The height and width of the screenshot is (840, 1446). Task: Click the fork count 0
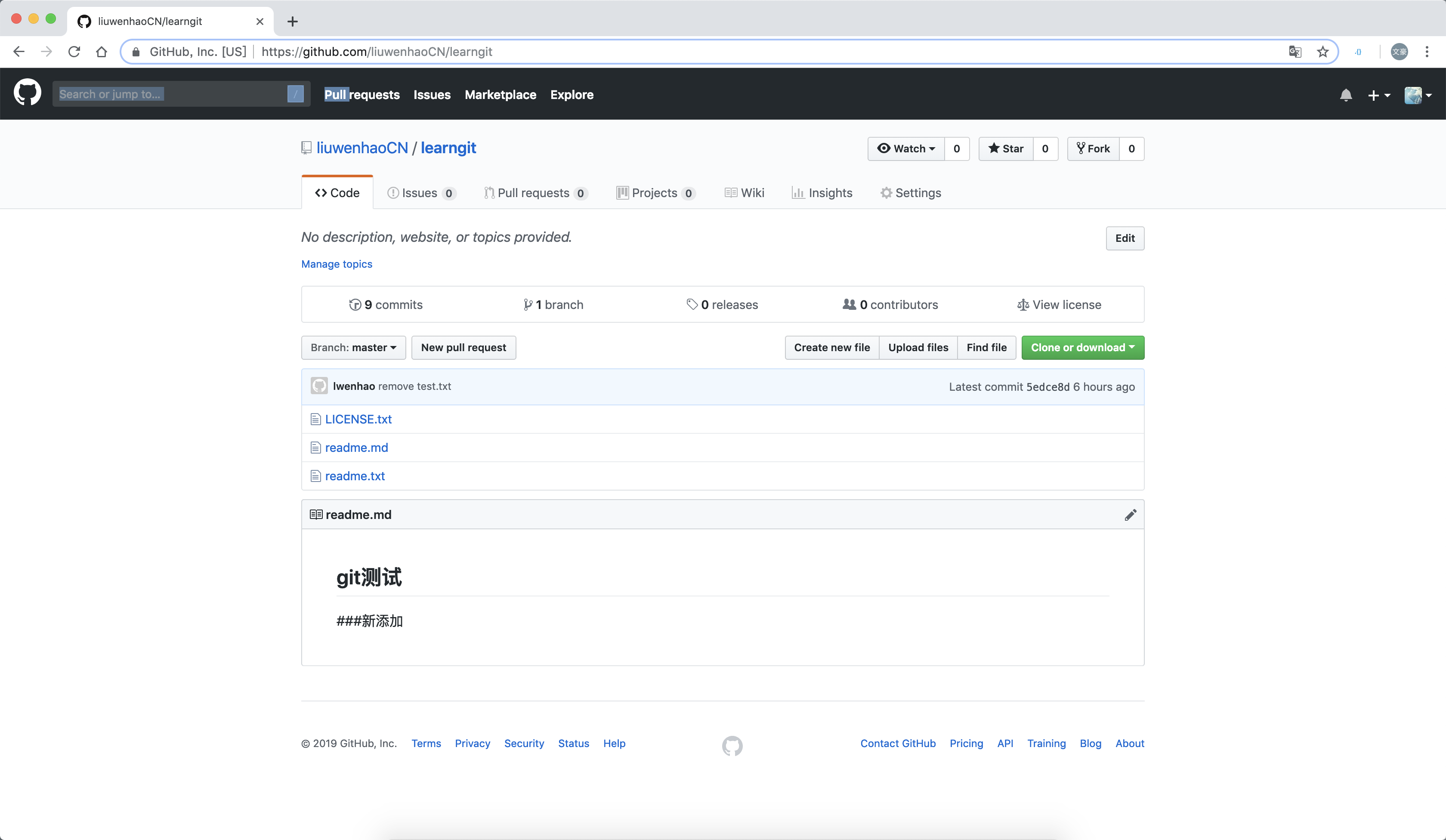point(1131,148)
